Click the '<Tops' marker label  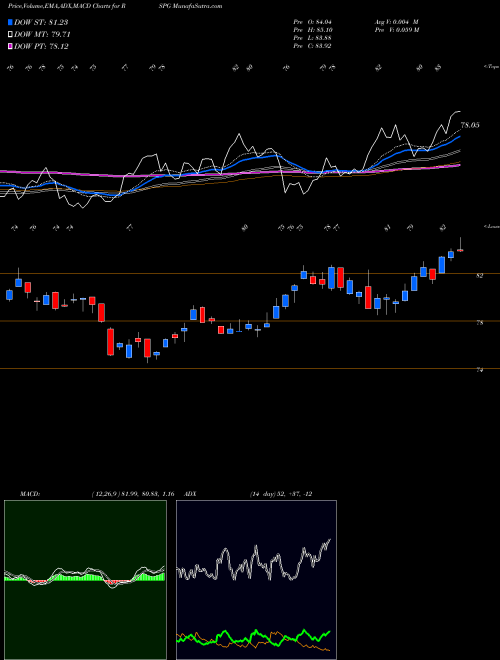pyautogui.click(x=491, y=67)
